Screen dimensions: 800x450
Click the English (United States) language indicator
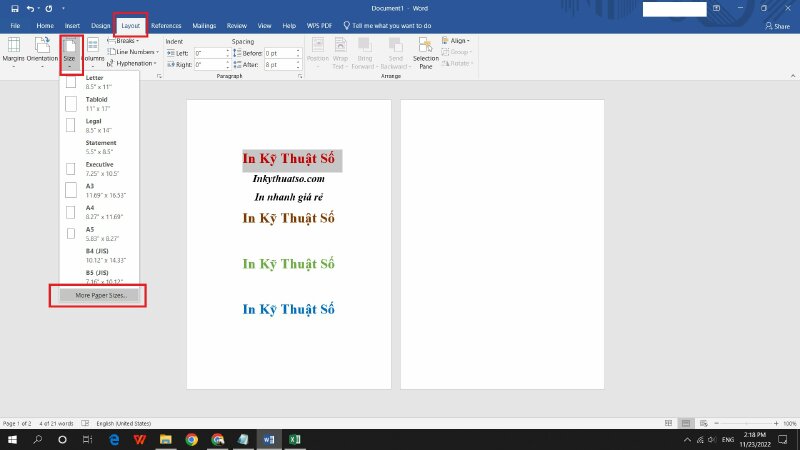tap(123, 423)
